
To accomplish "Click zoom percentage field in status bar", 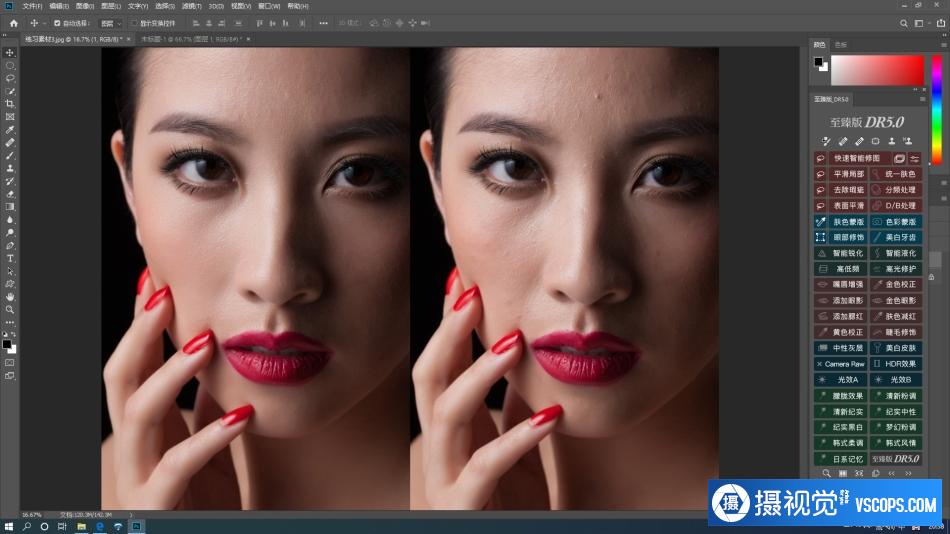I will coord(32,515).
